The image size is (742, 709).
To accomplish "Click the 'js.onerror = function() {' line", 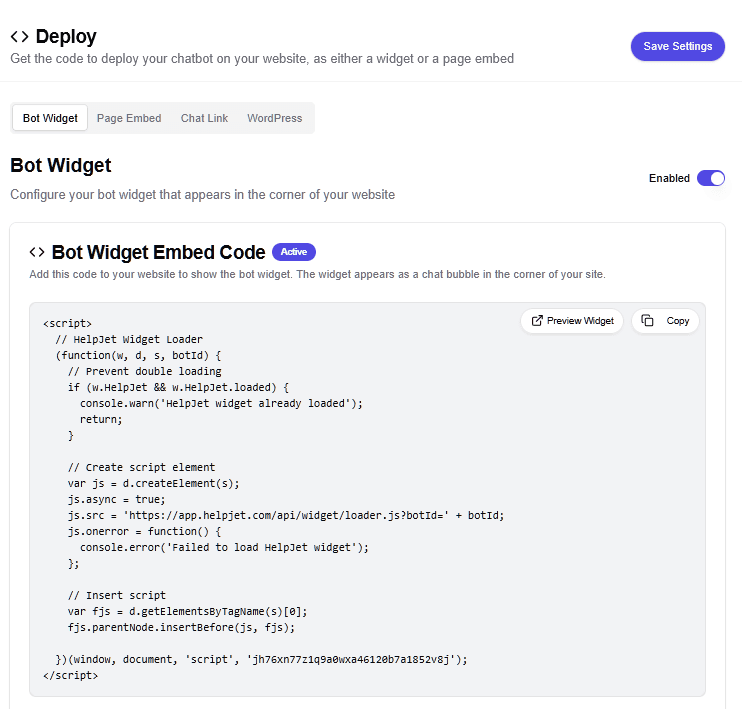I will click(144, 532).
